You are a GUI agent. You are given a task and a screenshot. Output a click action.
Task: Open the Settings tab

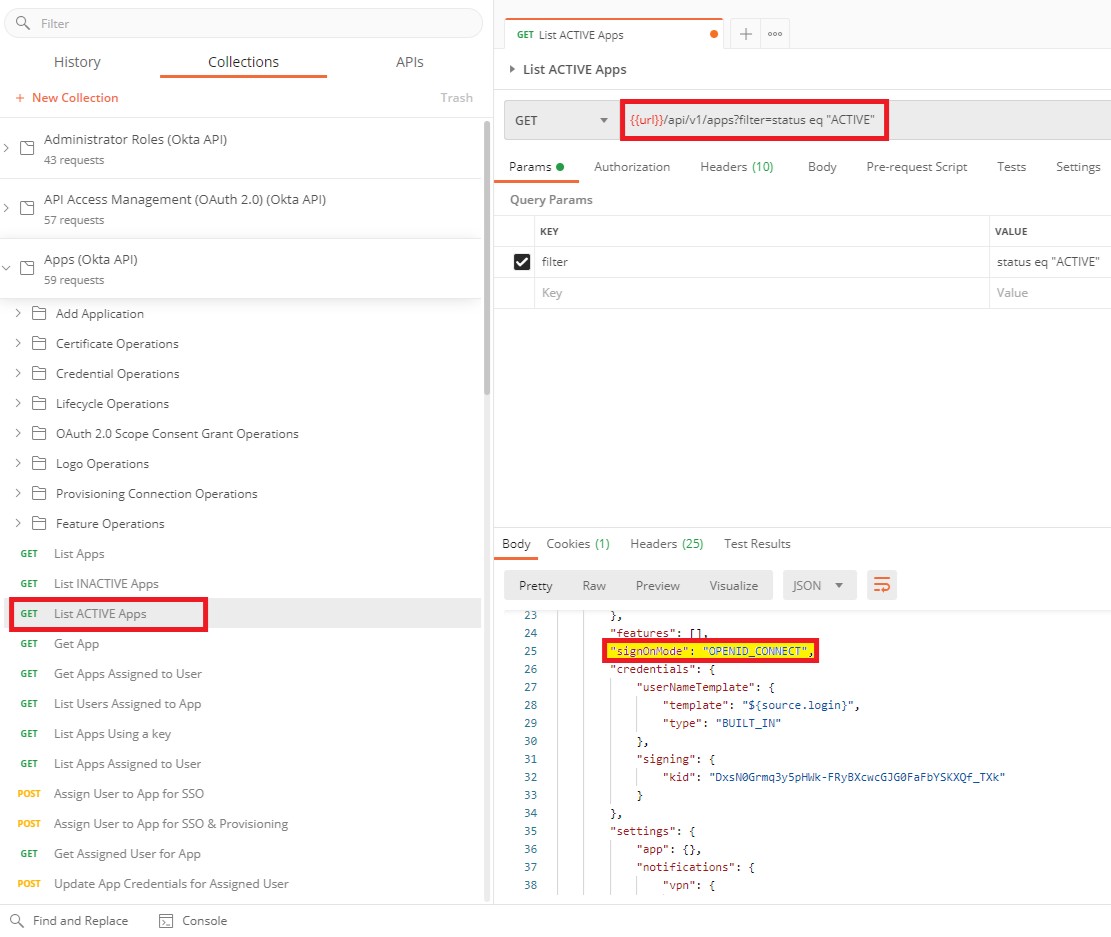pos(1078,167)
